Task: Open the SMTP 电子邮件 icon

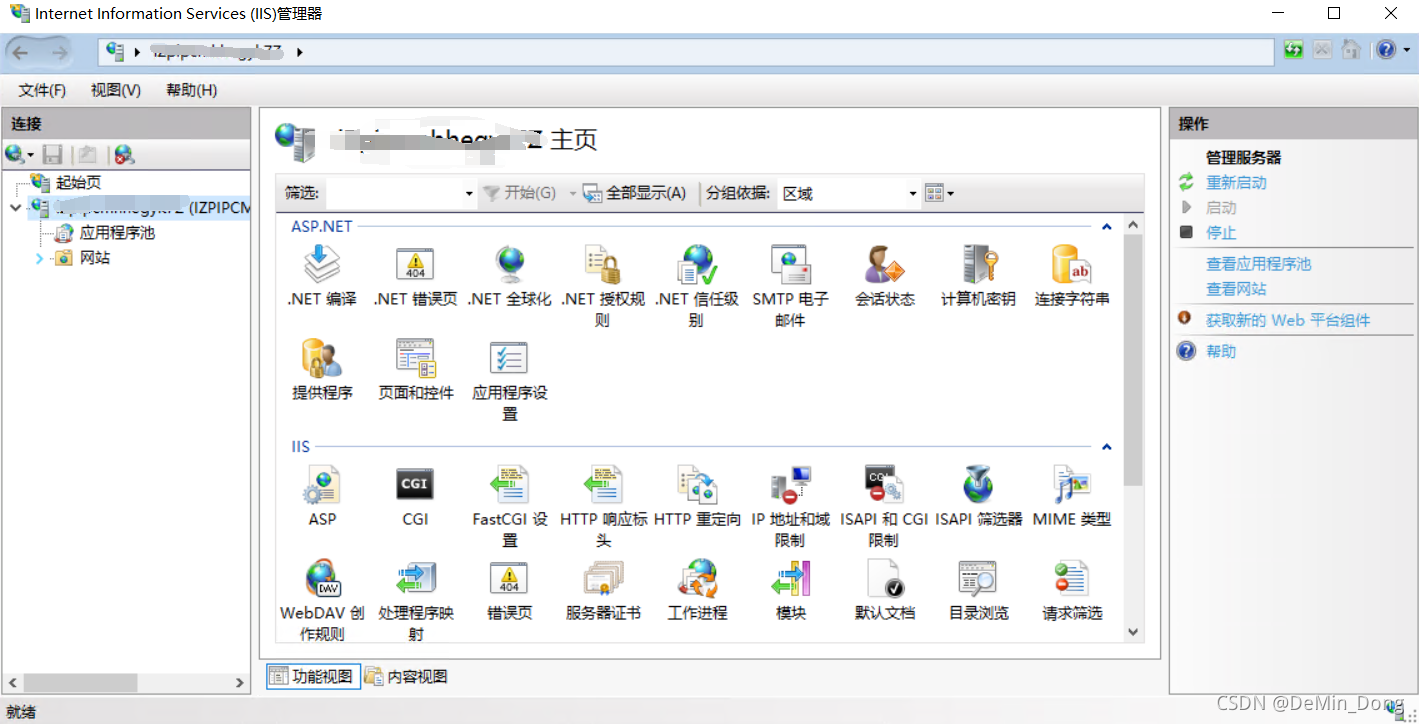Action: pos(790,266)
